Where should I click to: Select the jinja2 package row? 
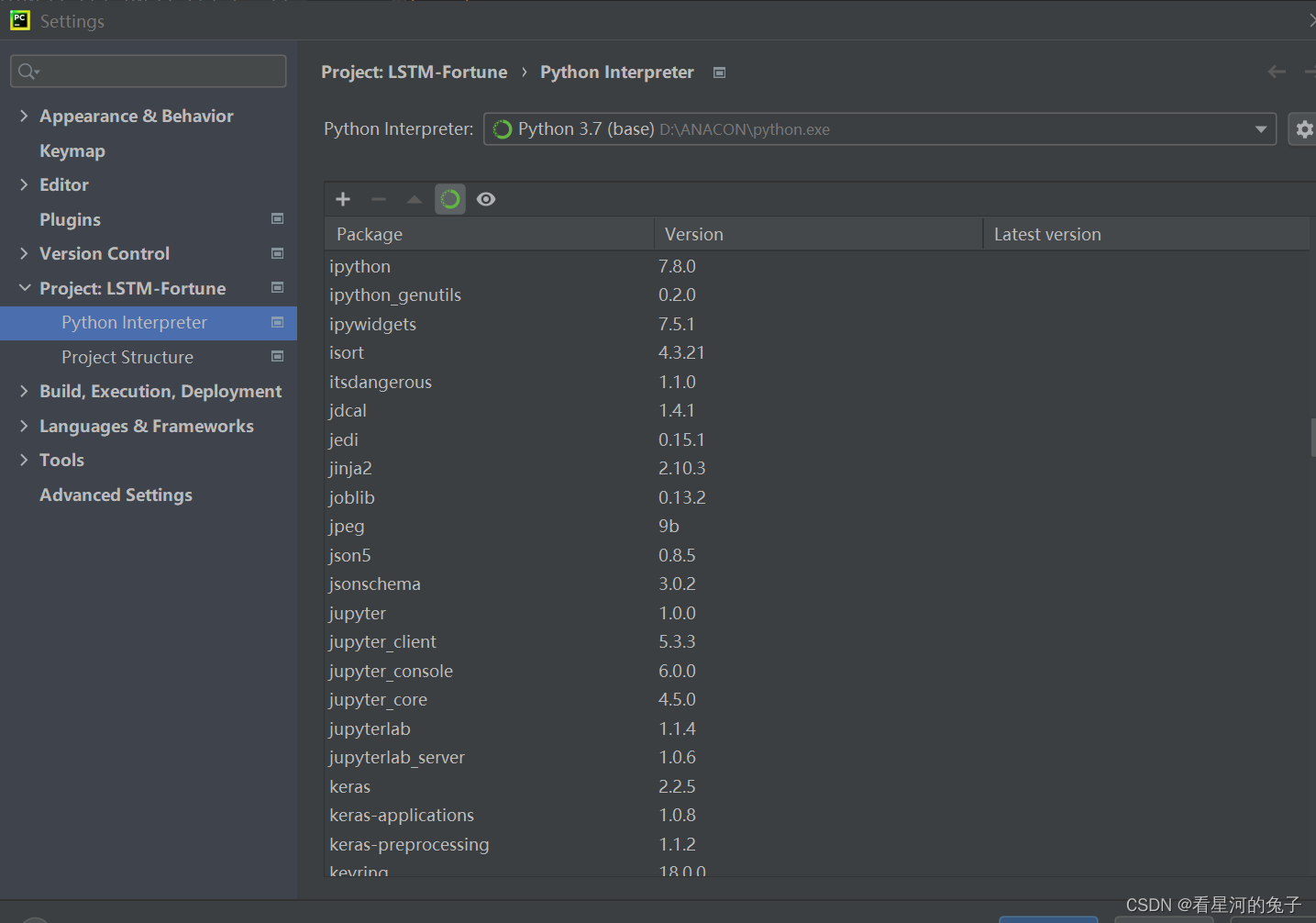(817, 468)
